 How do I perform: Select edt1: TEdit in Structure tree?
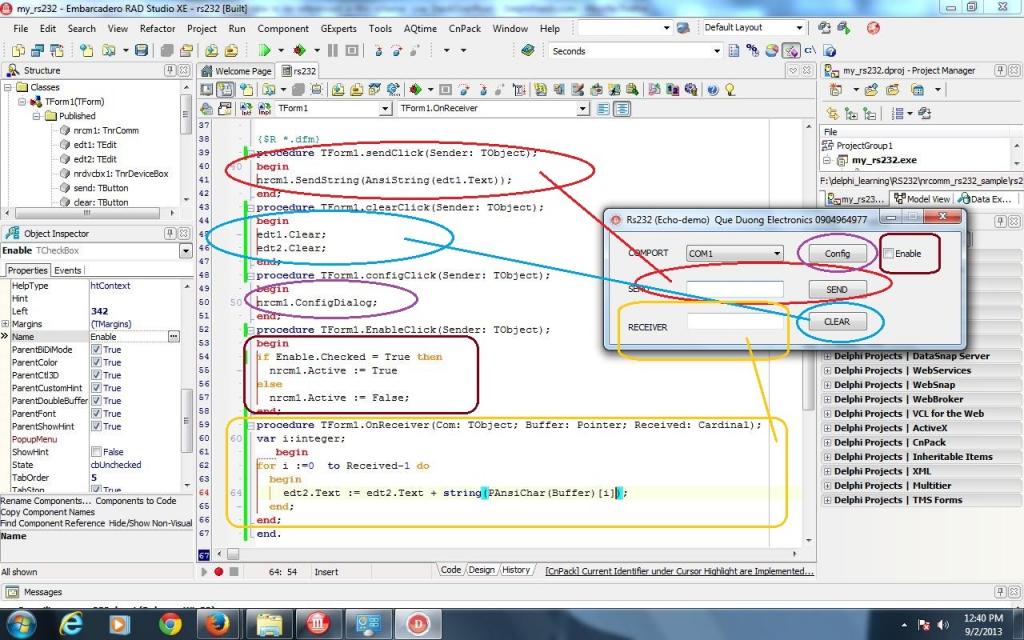pos(94,145)
